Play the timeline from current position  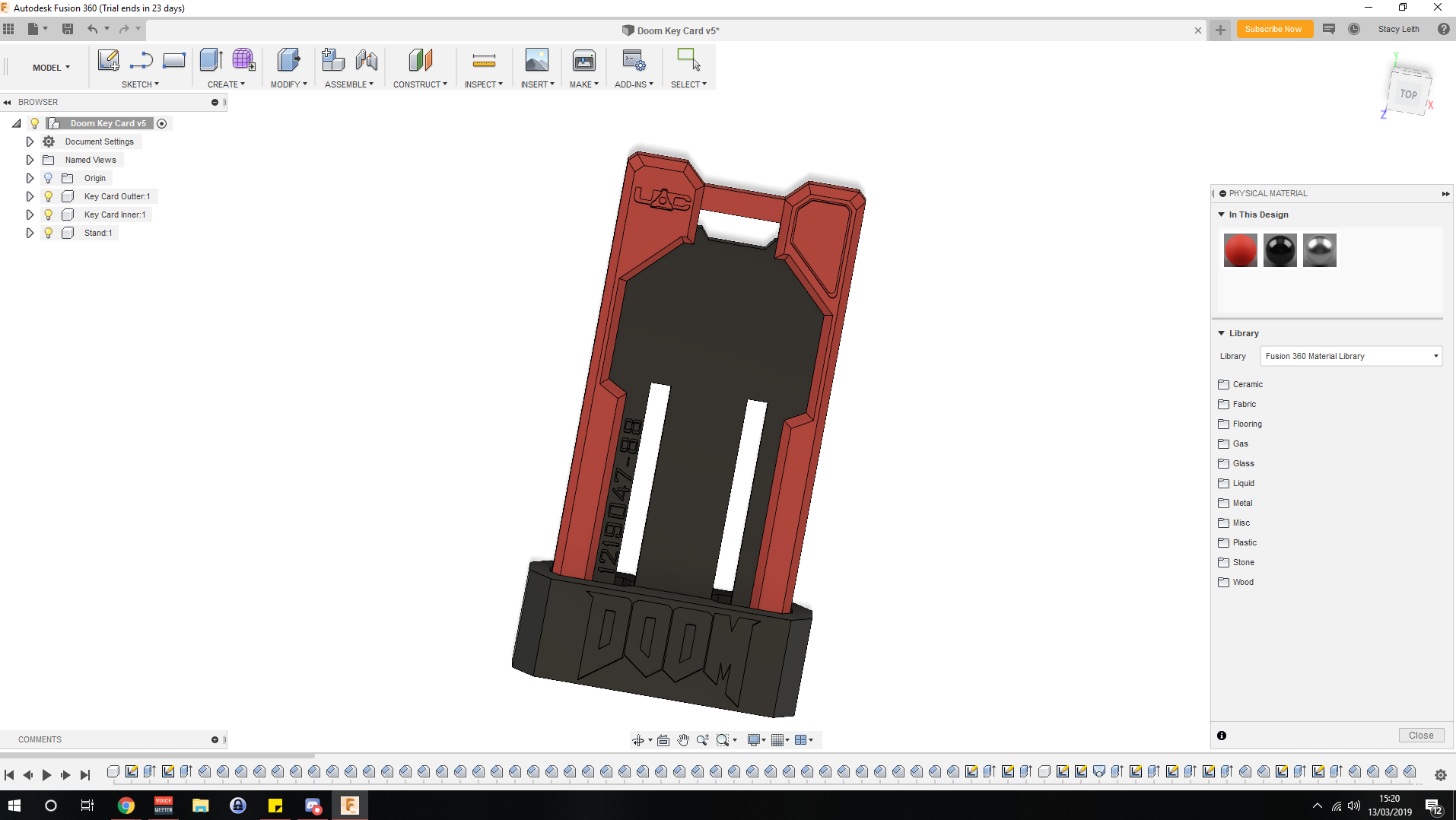point(46,775)
